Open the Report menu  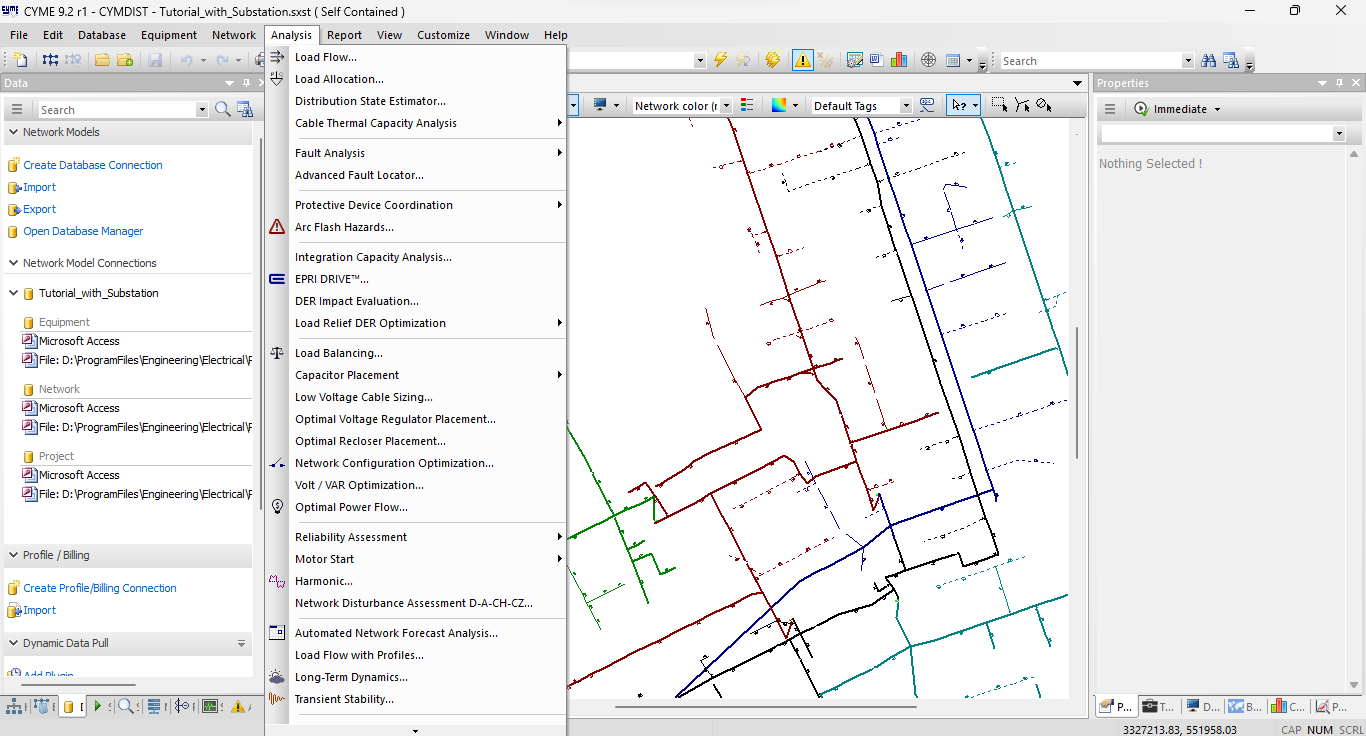[x=344, y=35]
